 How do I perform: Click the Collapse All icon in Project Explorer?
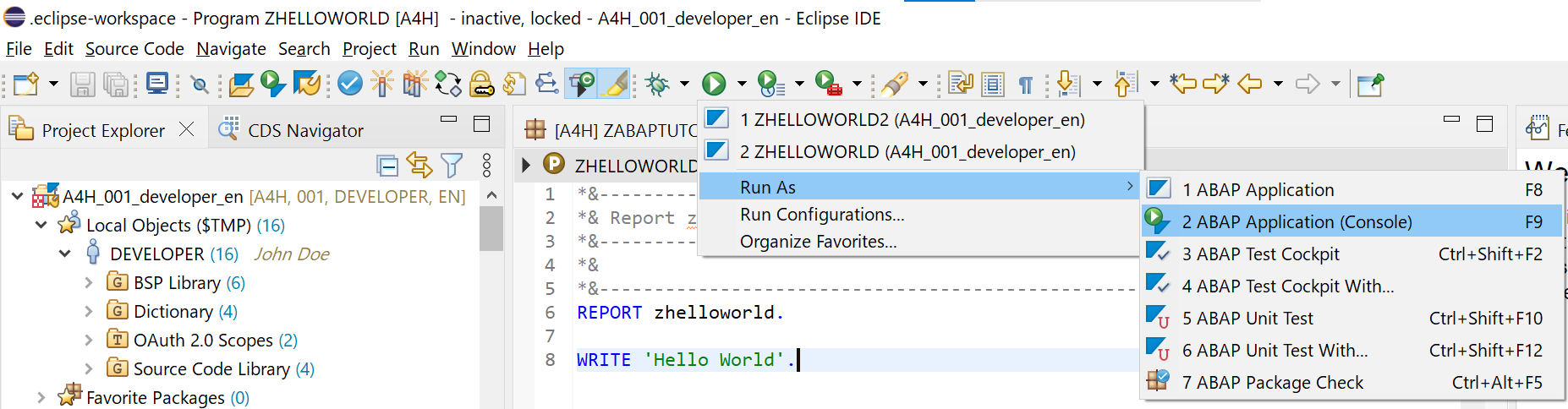click(x=387, y=166)
